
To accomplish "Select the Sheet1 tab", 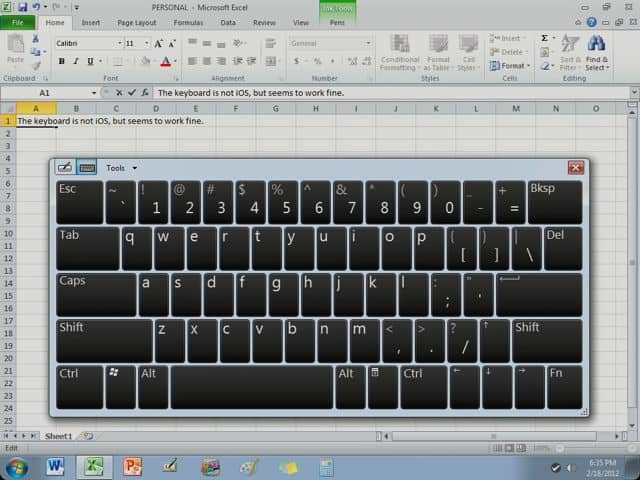I will [58, 436].
